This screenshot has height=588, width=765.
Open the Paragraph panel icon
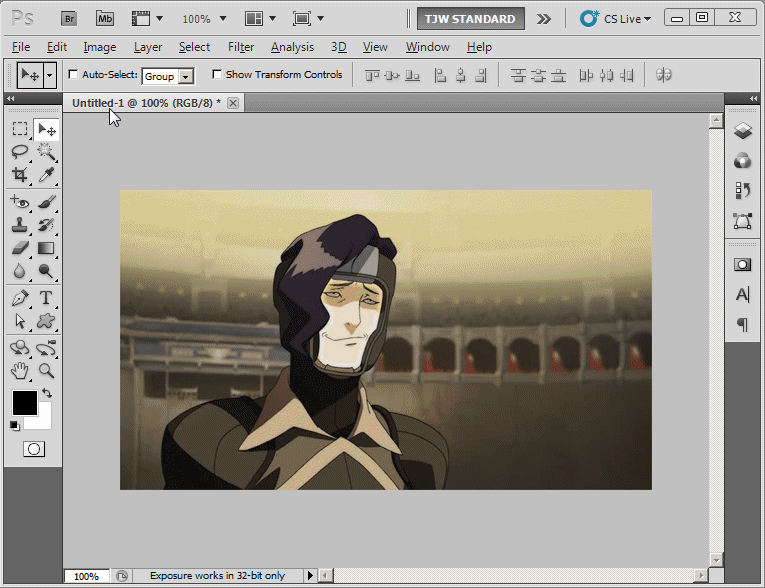743,324
